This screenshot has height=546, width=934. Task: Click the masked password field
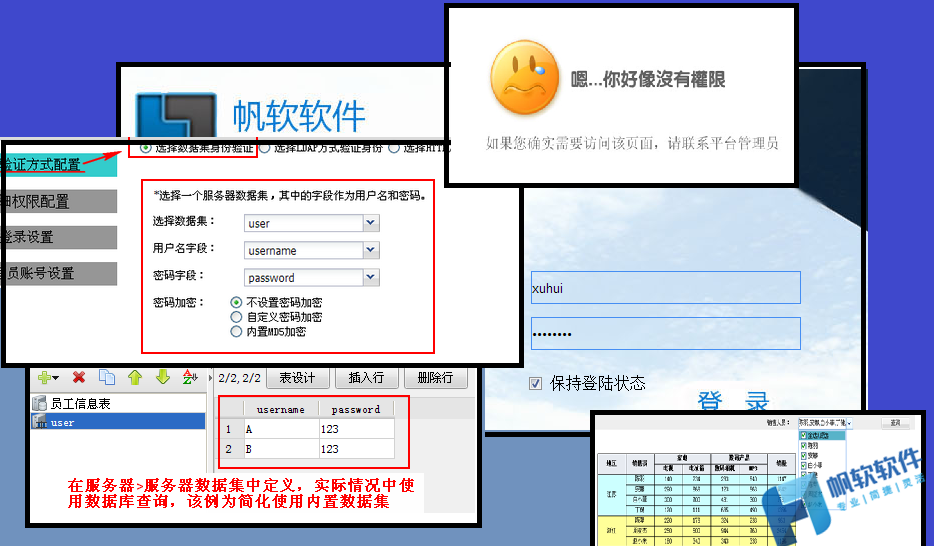(x=665, y=333)
